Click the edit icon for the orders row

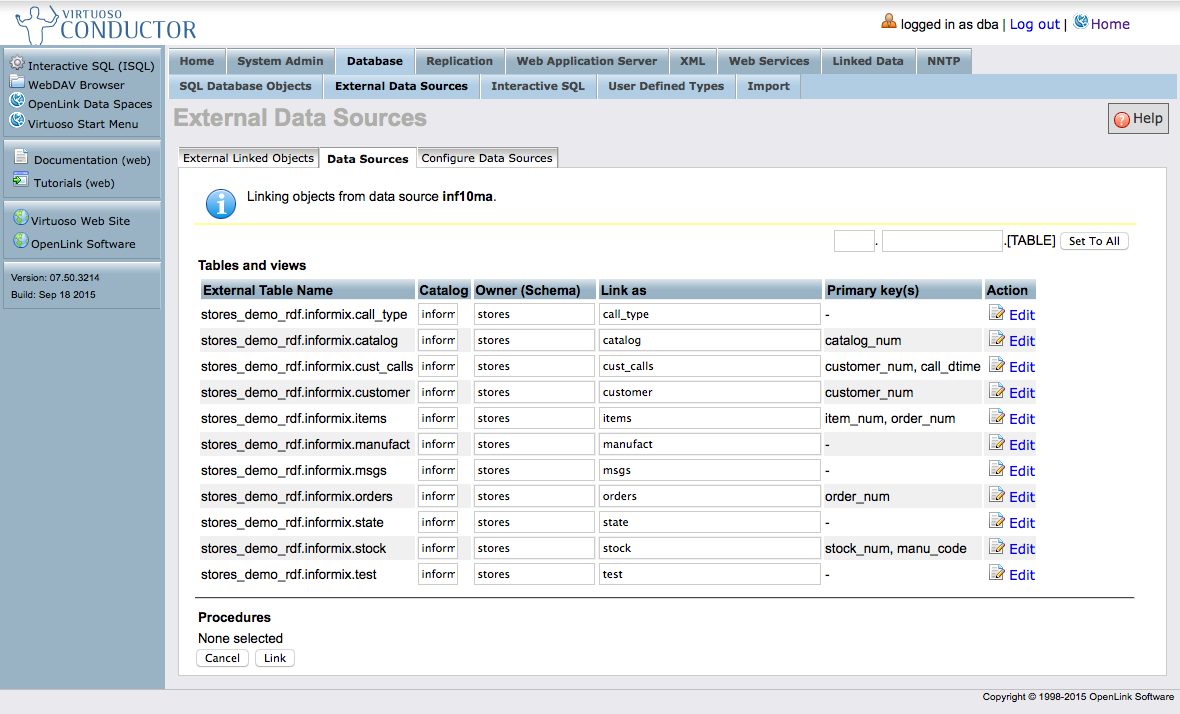click(996, 495)
